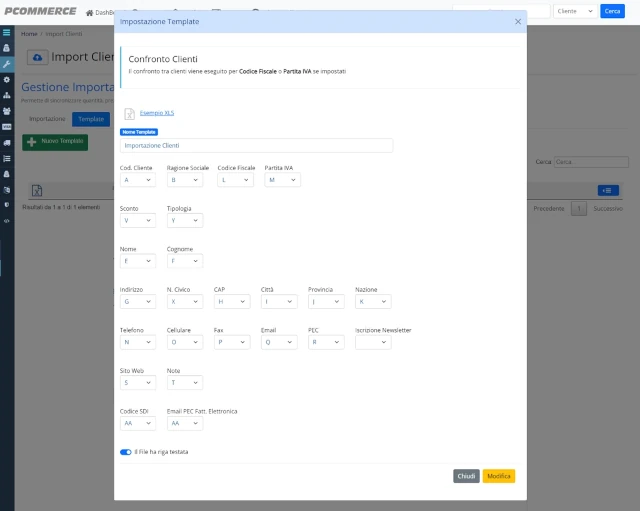Open the Iscrizione Newsletter dropdown
This screenshot has width=640, height=511.
click(373, 342)
